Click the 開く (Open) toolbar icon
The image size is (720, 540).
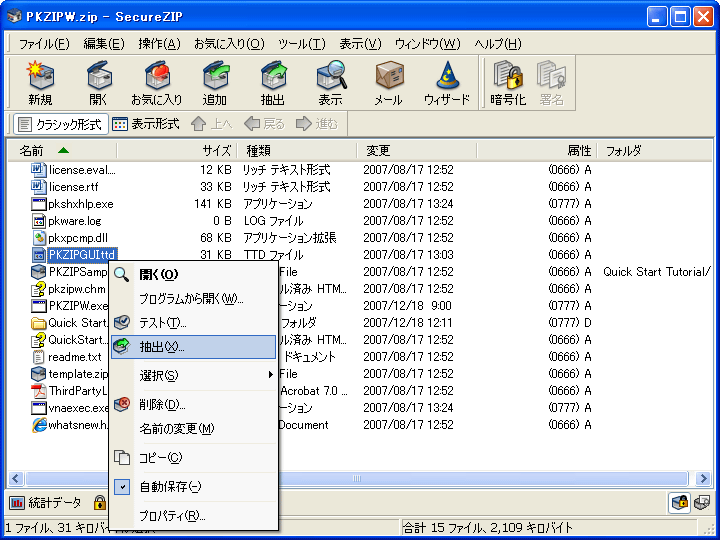click(99, 75)
